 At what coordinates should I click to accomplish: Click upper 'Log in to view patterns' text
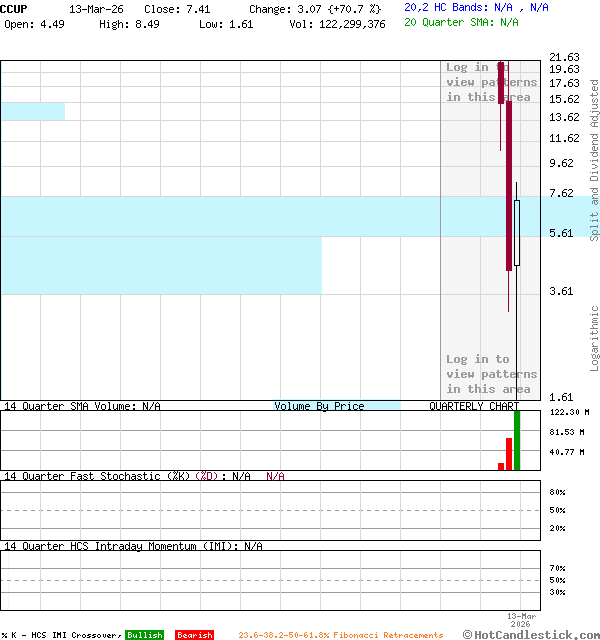[x=491, y=83]
